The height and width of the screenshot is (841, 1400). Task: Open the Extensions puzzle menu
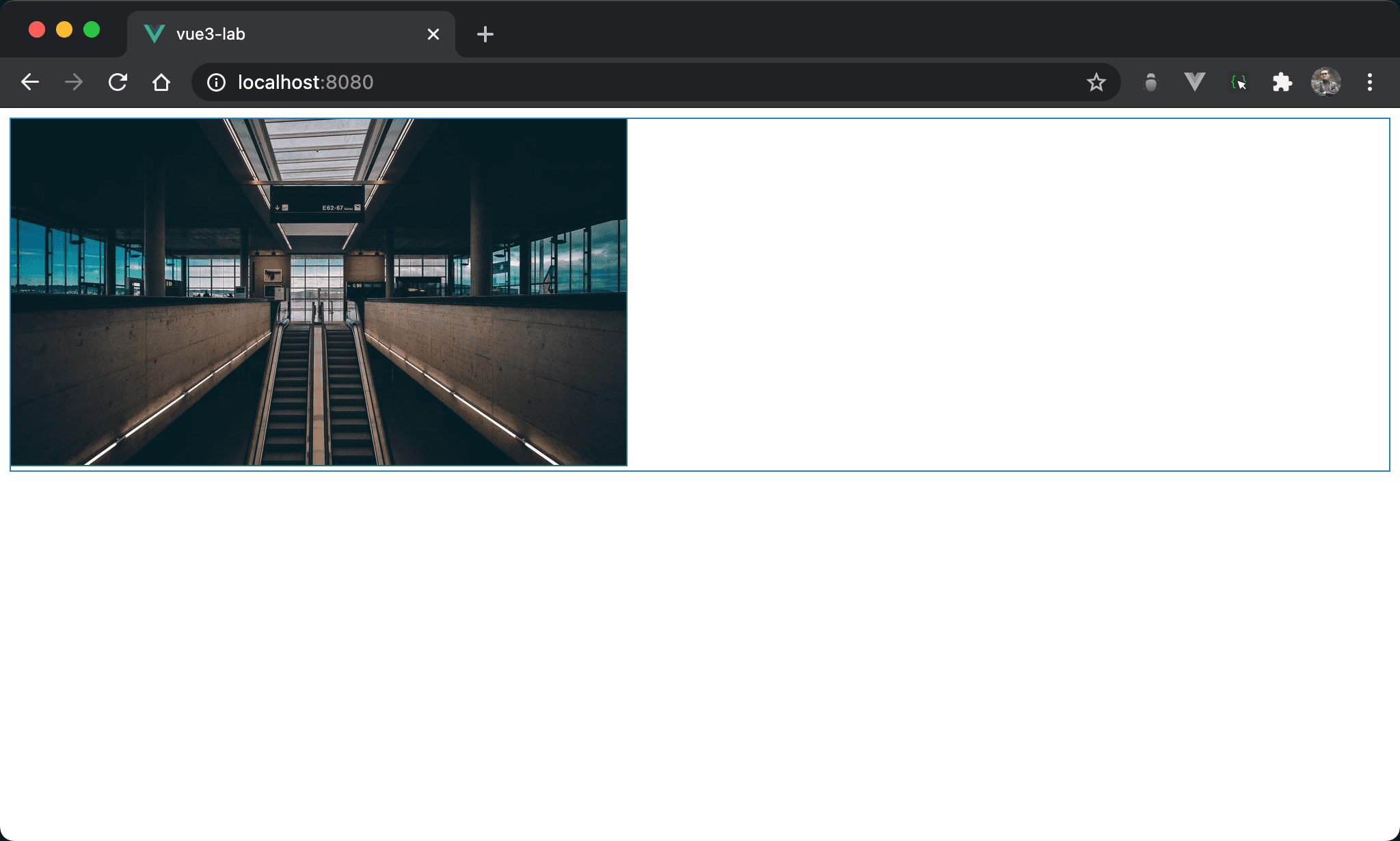[x=1282, y=83]
